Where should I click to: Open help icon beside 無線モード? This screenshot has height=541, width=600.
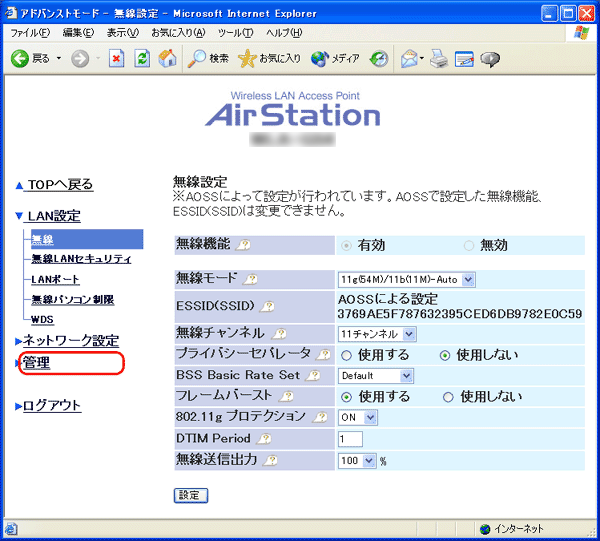pos(251,279)
